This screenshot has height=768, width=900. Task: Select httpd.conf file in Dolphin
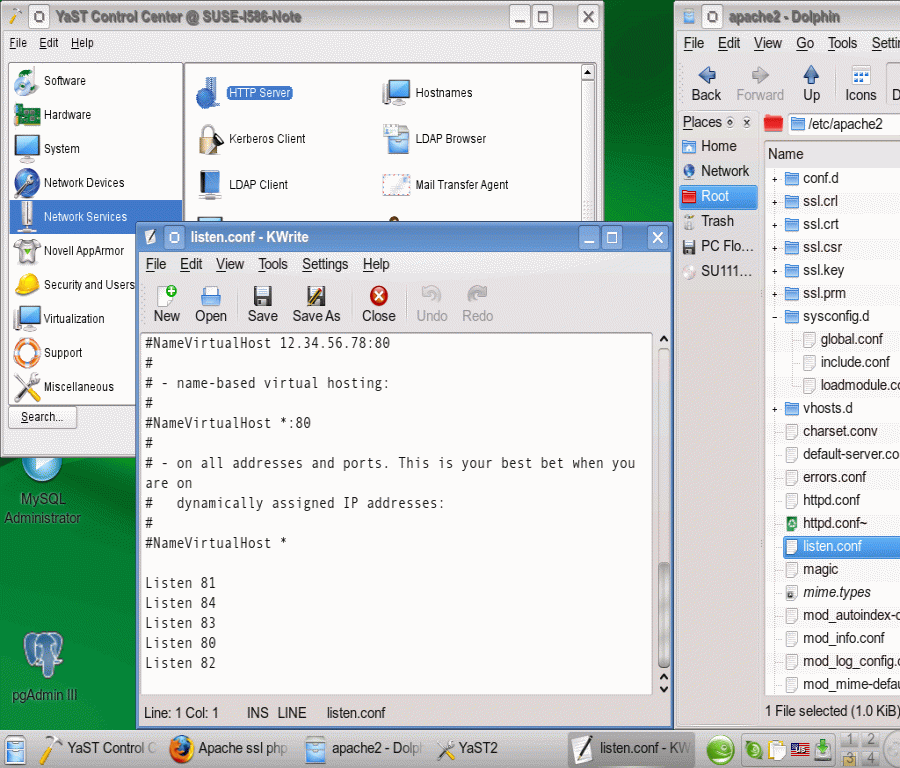[822, 501]
